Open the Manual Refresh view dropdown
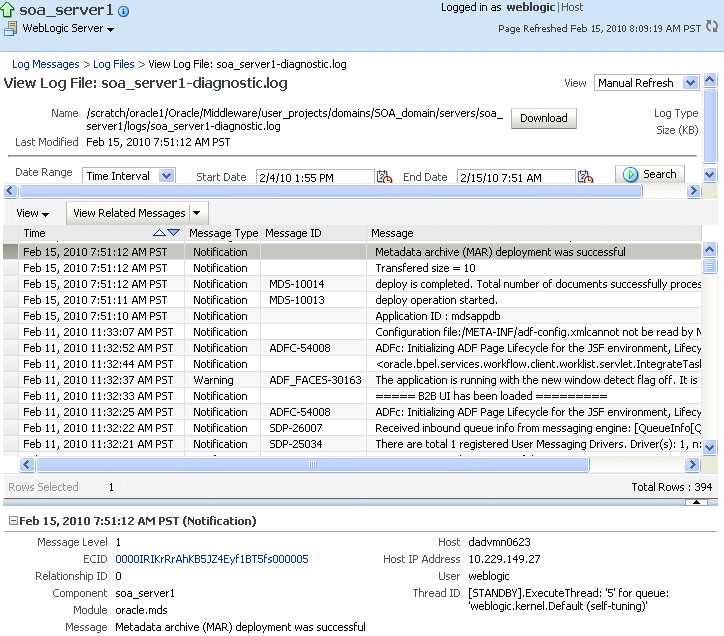 [x=690, y=83]
